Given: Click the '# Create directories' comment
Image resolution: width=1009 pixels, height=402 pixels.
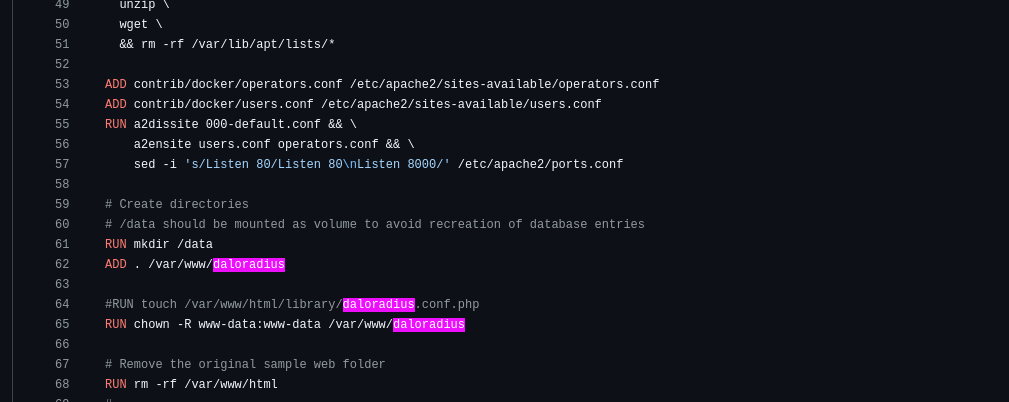Looking at the screenshot, I should 177,205.
